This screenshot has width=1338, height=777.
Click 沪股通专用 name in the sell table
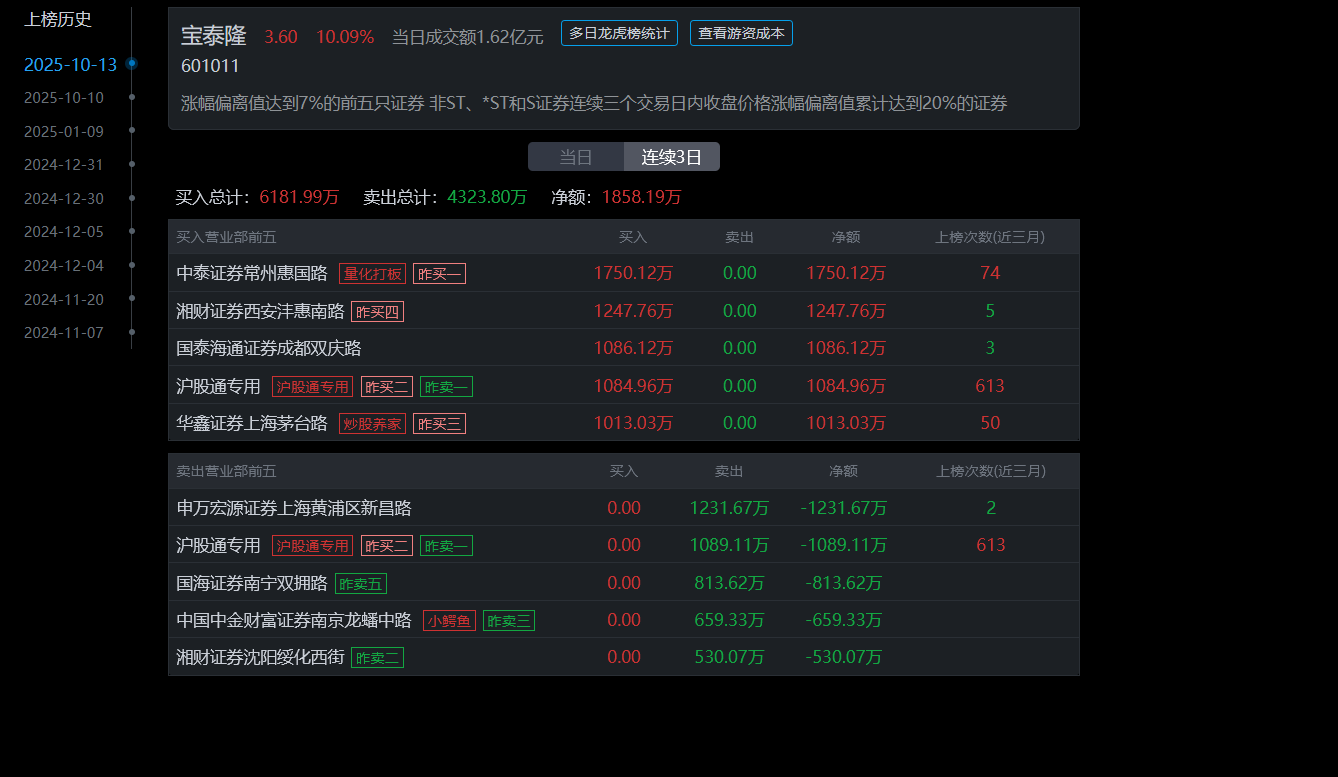[218, 545]
